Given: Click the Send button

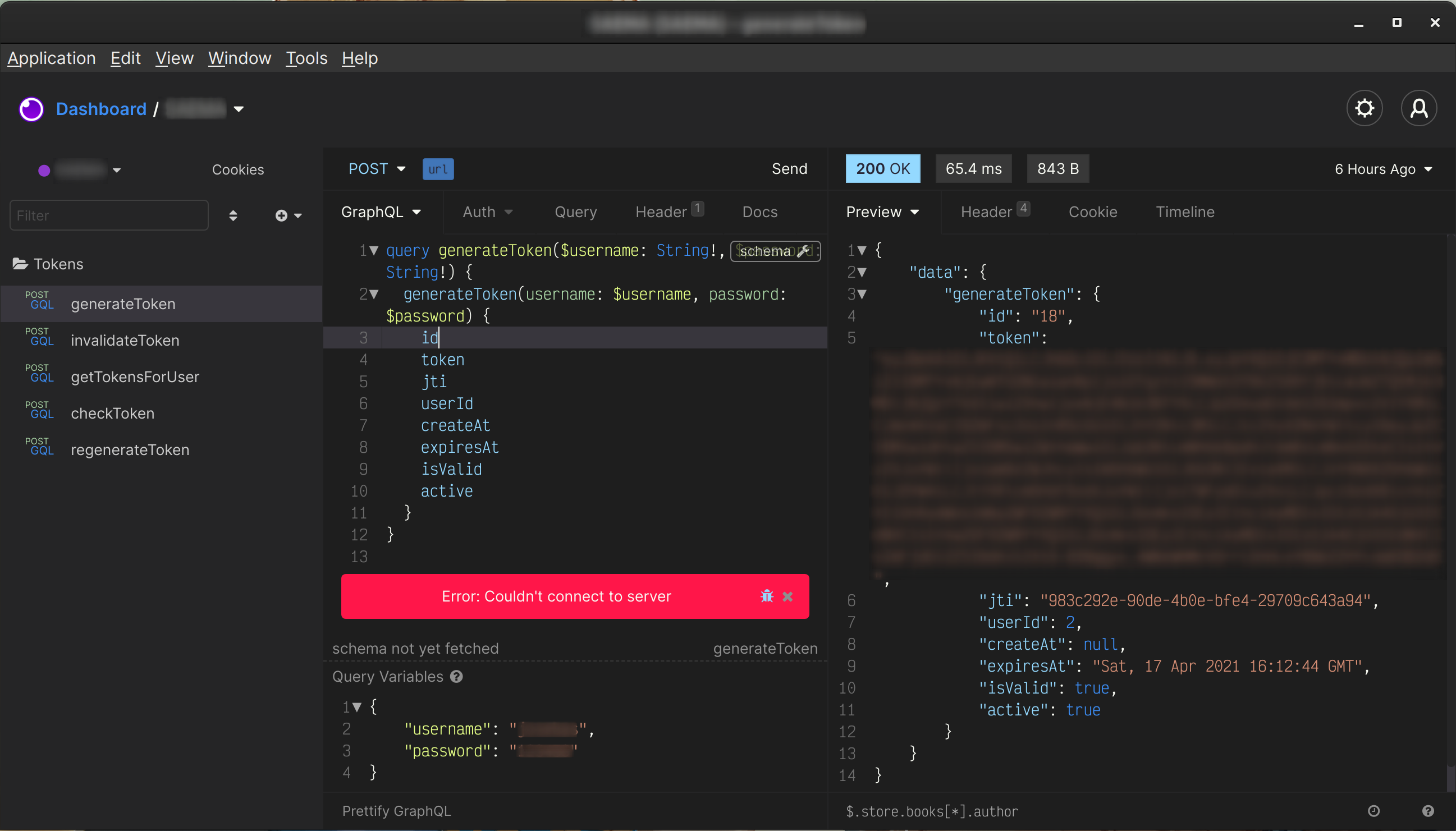Looking at the screenshot, I should coord(789,169).
